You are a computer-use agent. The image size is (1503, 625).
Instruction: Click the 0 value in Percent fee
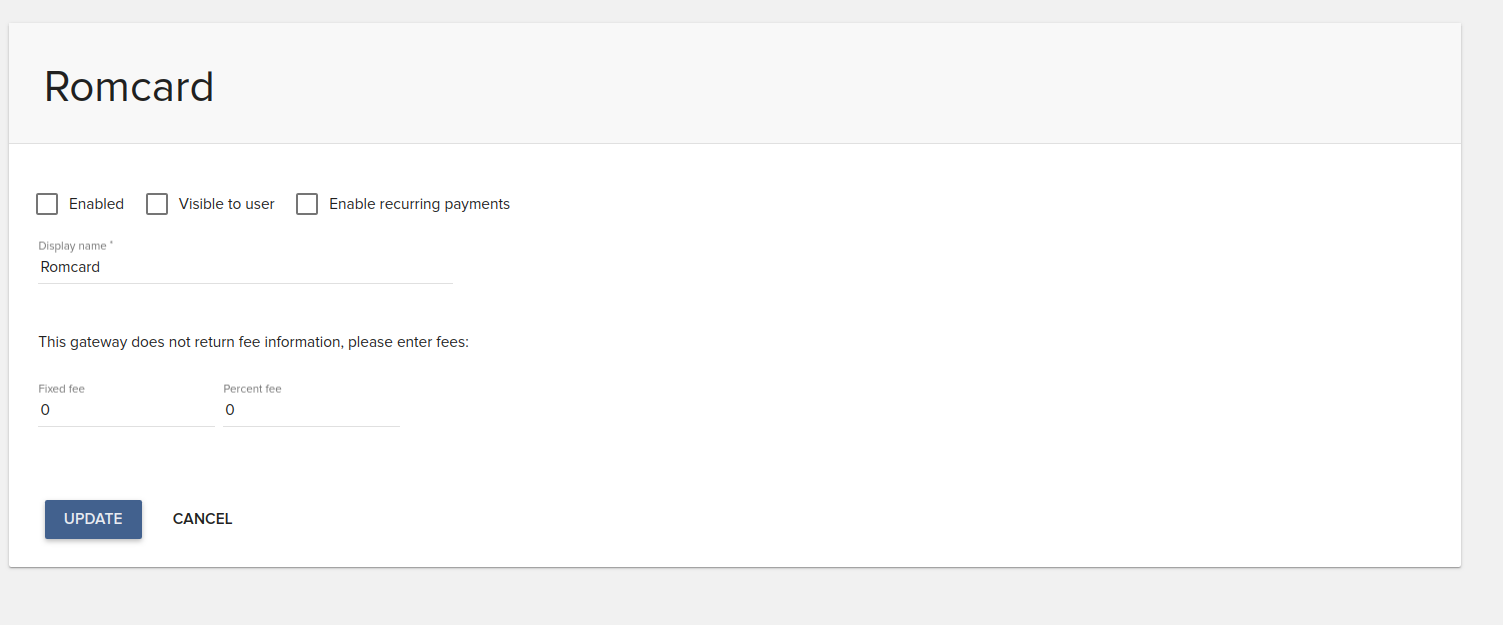click(230, 410)
